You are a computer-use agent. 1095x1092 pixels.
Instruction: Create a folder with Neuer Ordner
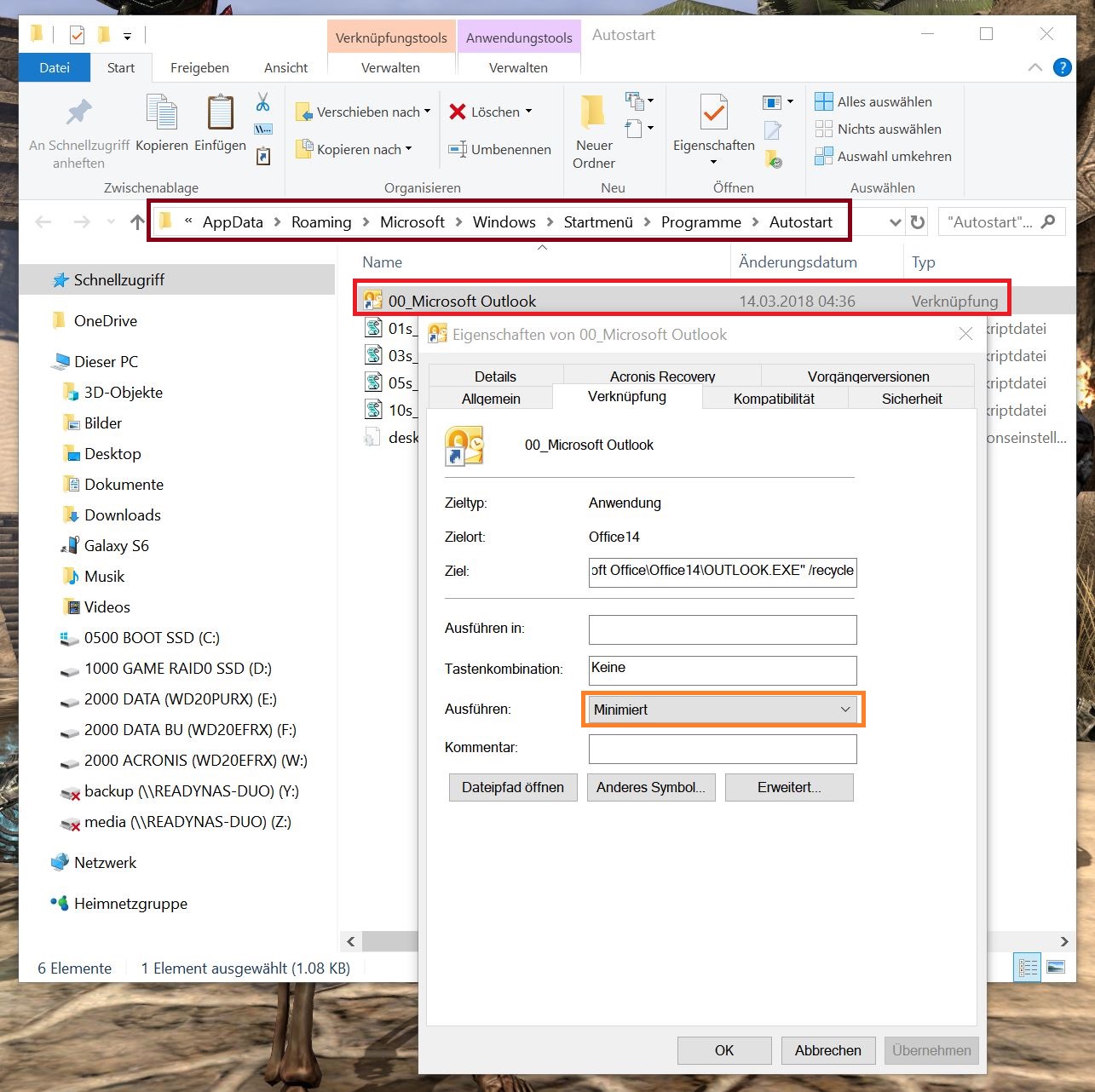point(594,132)
